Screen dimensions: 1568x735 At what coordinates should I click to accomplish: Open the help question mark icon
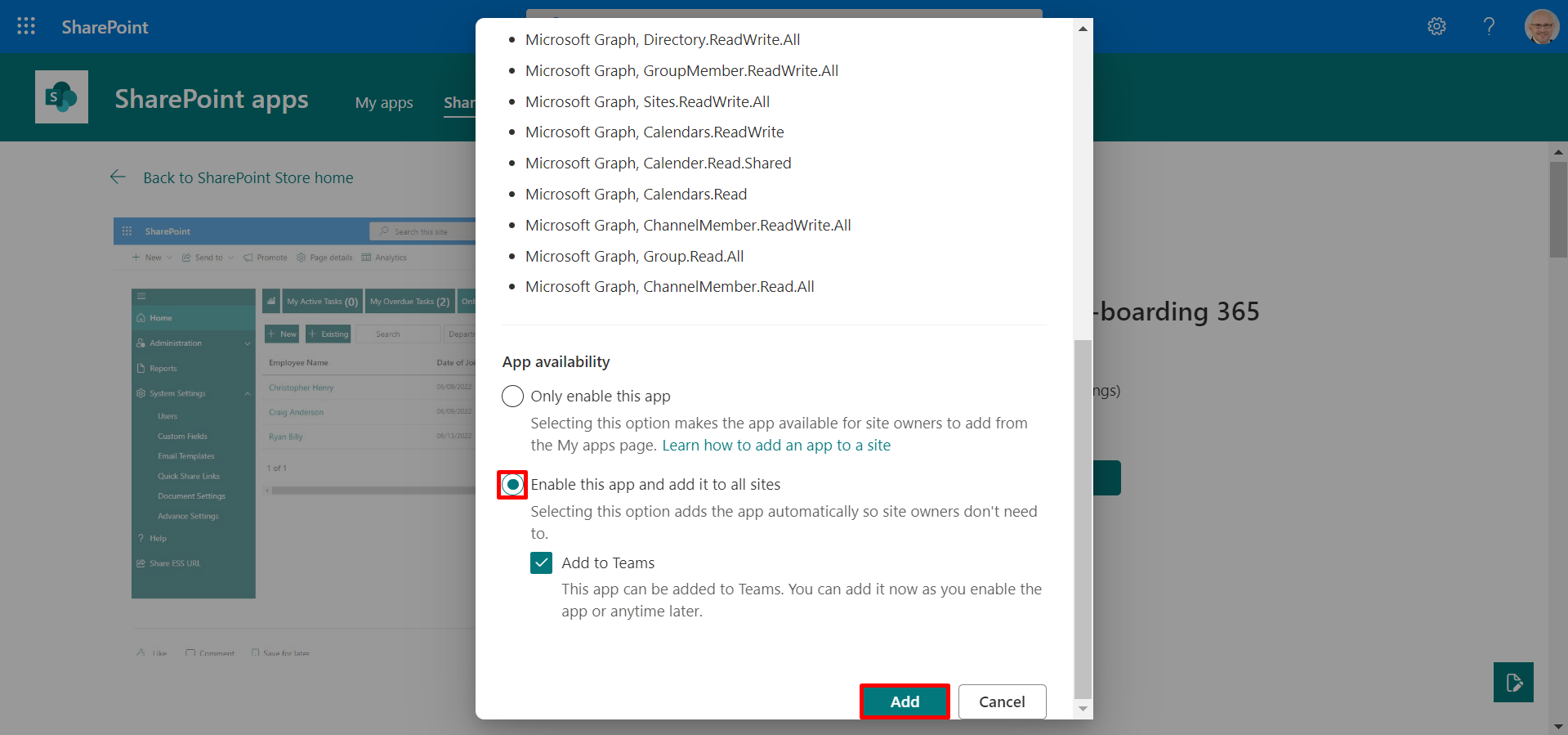click(1489, 26)
